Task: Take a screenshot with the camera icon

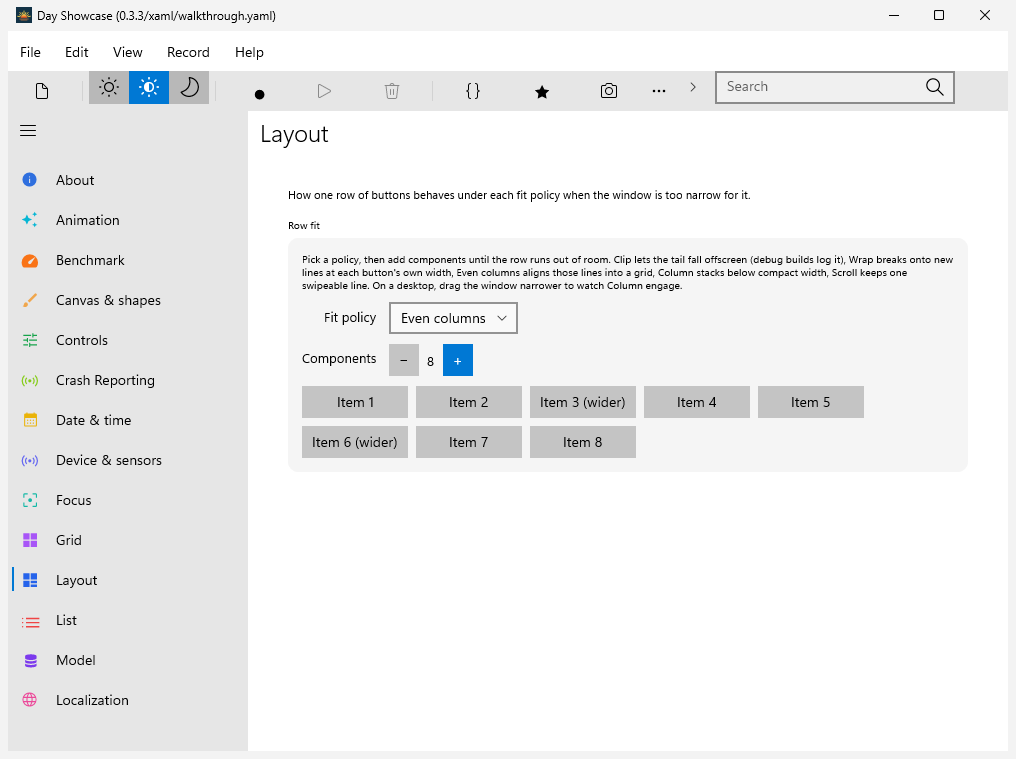Action: tap(608, 91)
